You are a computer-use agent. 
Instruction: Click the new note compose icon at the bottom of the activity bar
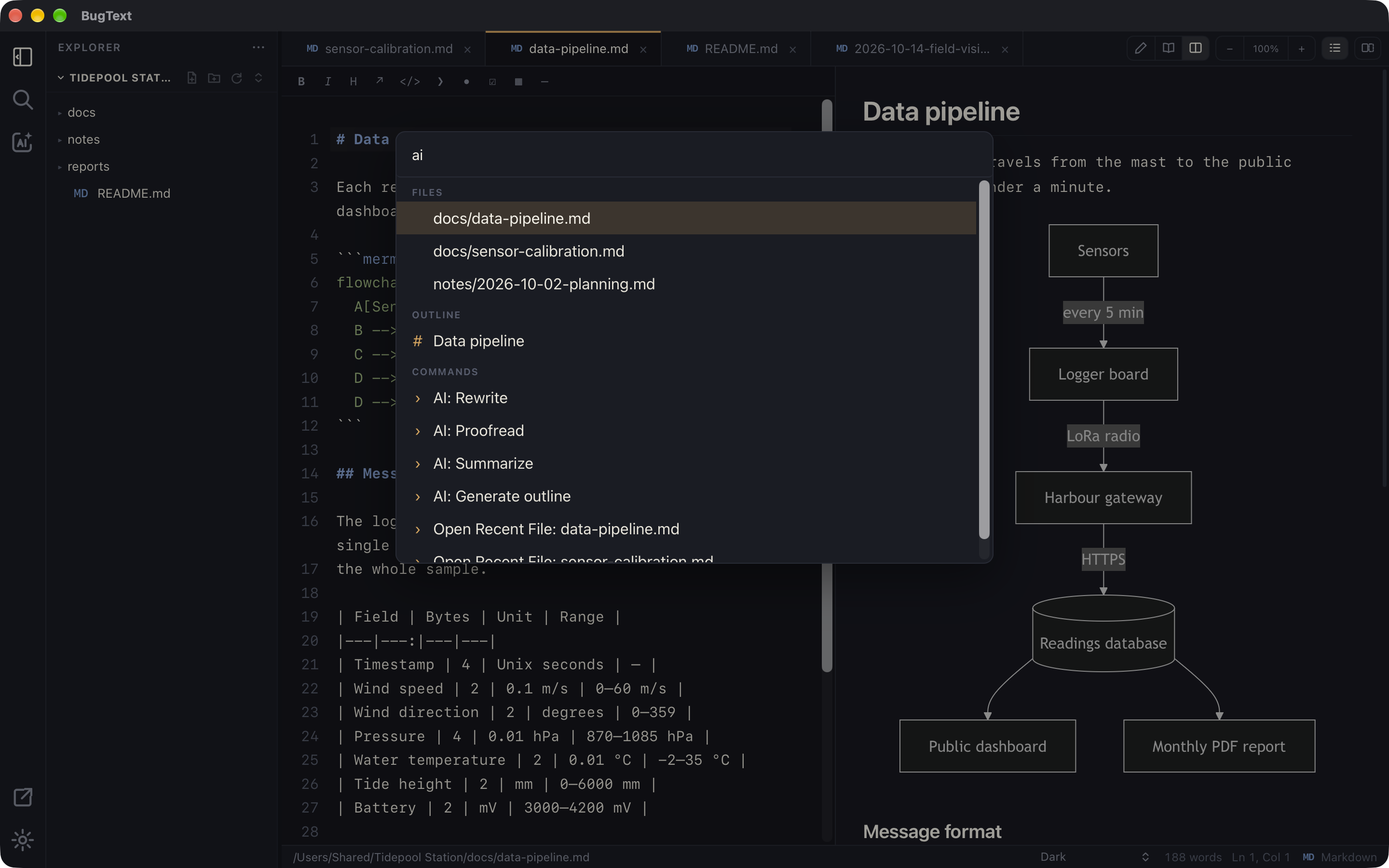(22, 797)
